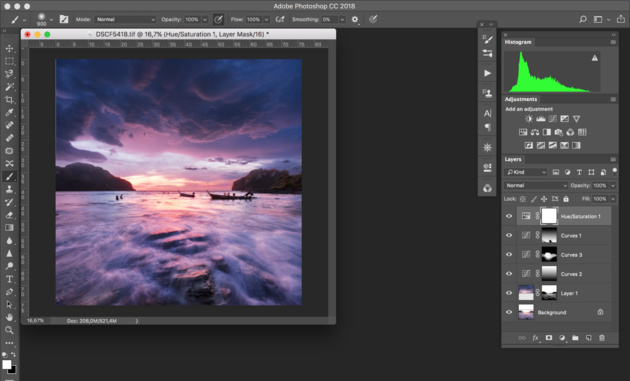Hide the Curves 1 layer

(509, 236)
